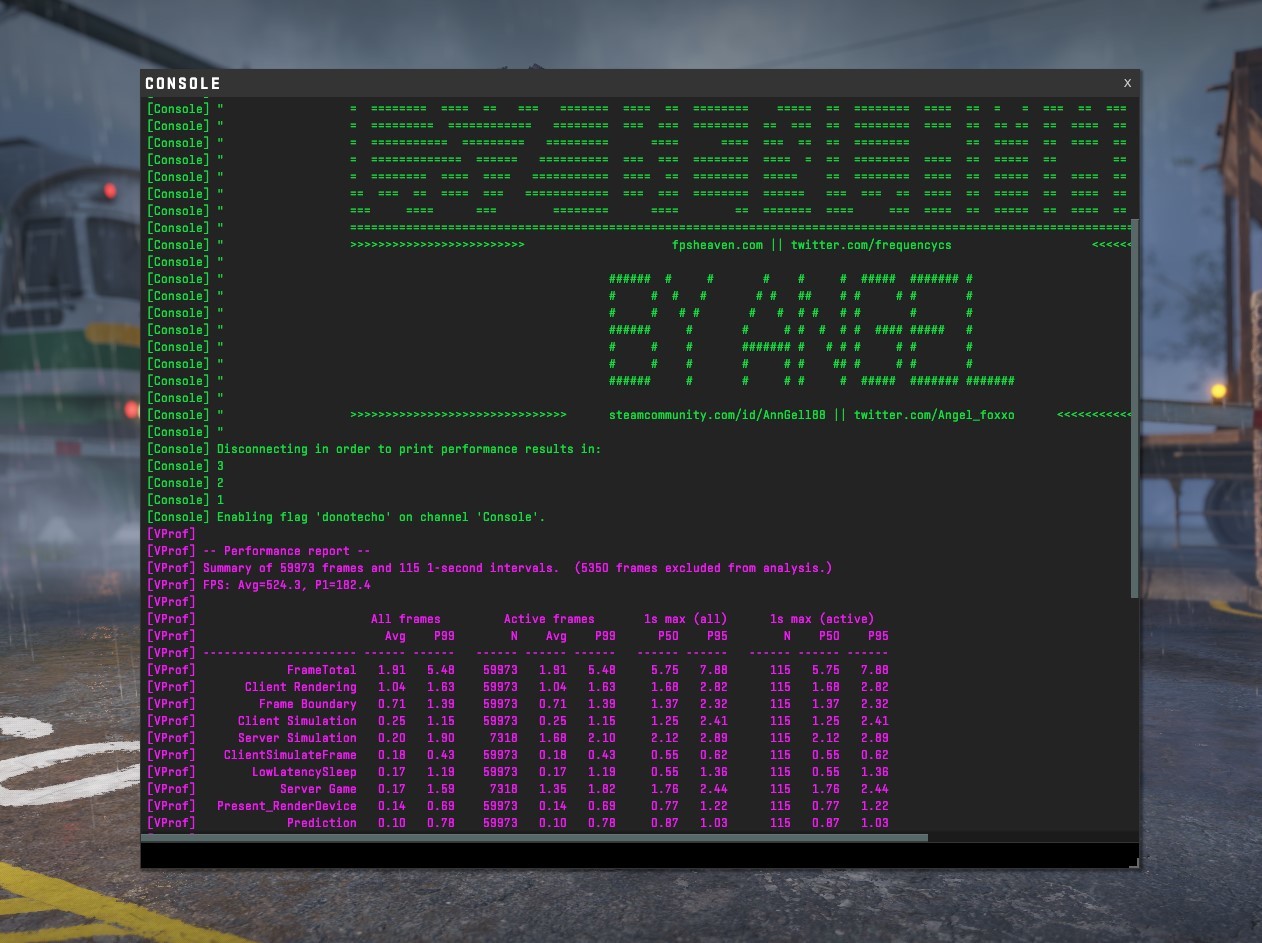Viewport: 1262px width, 943px height.
Task: Click the Server Simulation row label
Action: tap(297, 738)
